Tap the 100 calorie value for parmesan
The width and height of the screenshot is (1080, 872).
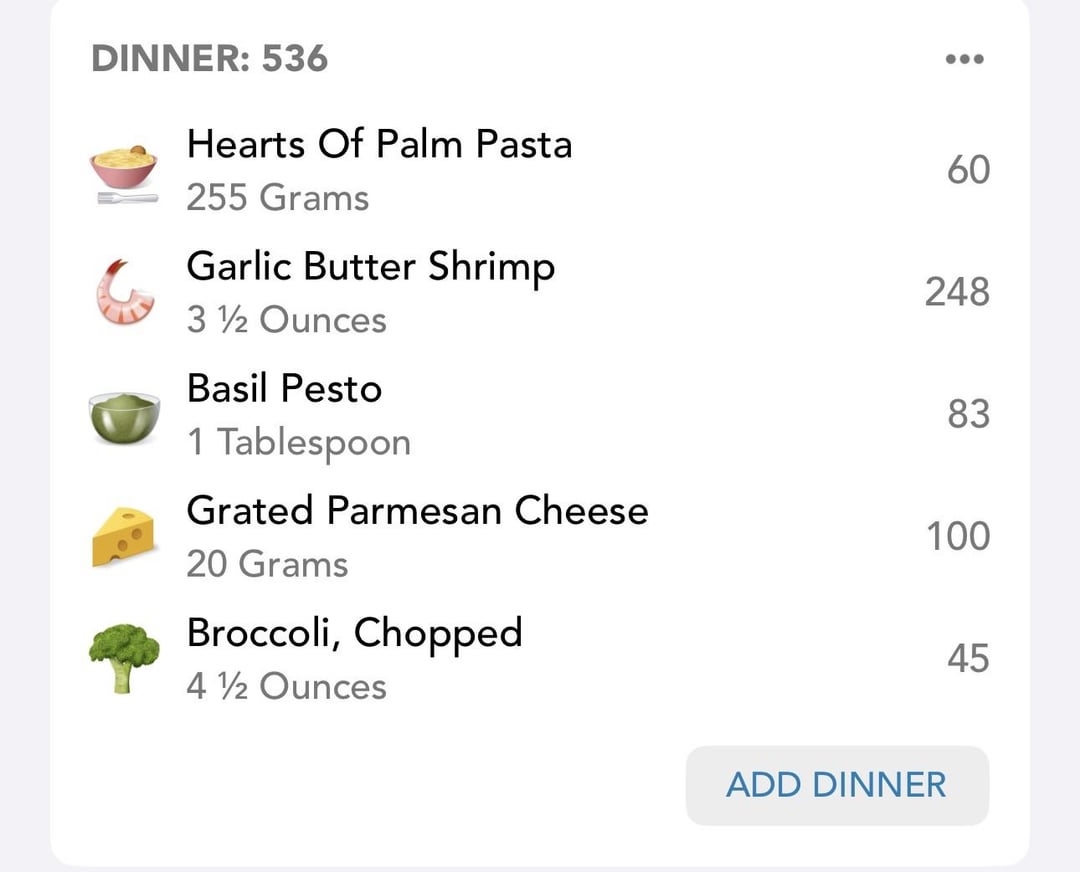click(958, 537)
